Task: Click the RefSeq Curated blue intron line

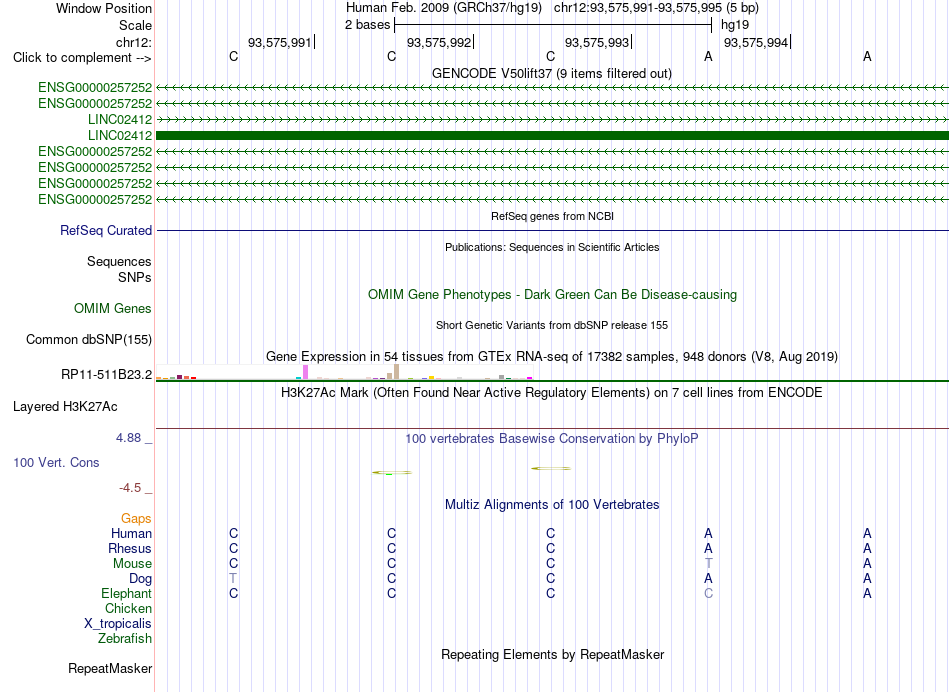Action: tap(552, 230)
